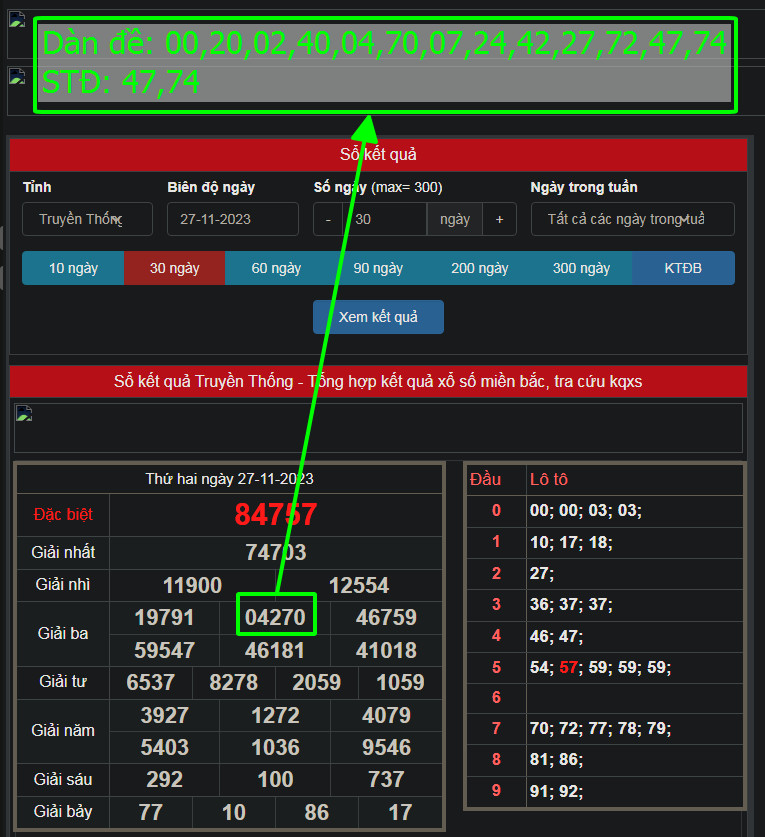
Task: Switch to the 60 ngày tab
Action: point(276,268)
